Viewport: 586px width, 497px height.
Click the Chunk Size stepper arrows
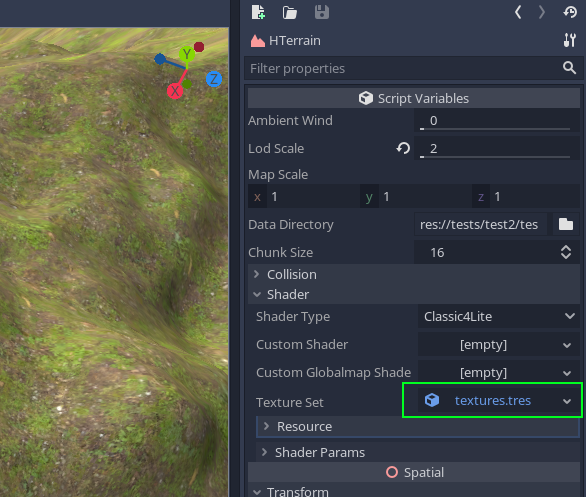pyautogui.click(x=566, y=252)
